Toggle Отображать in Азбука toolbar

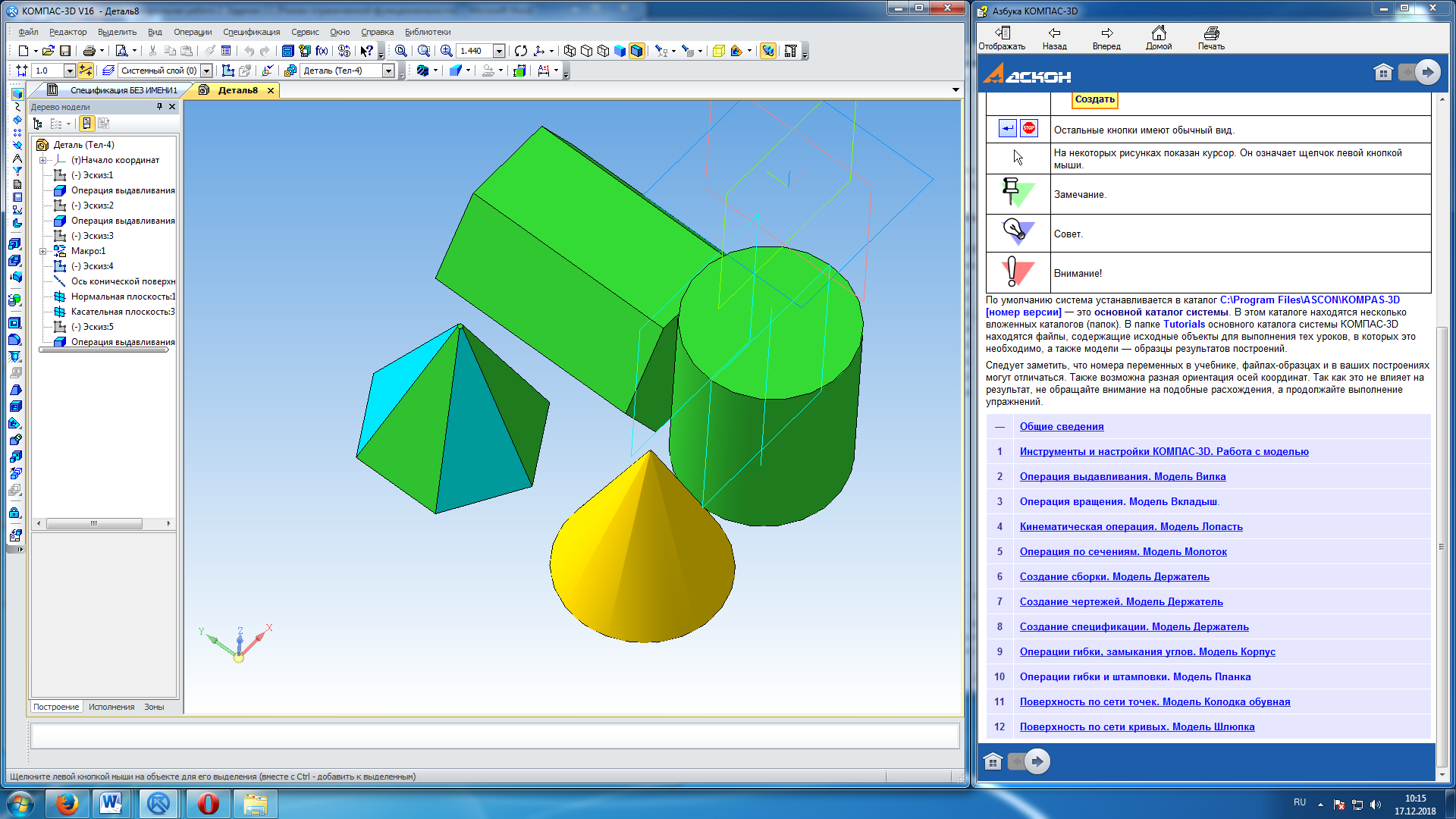point(1002,38)
